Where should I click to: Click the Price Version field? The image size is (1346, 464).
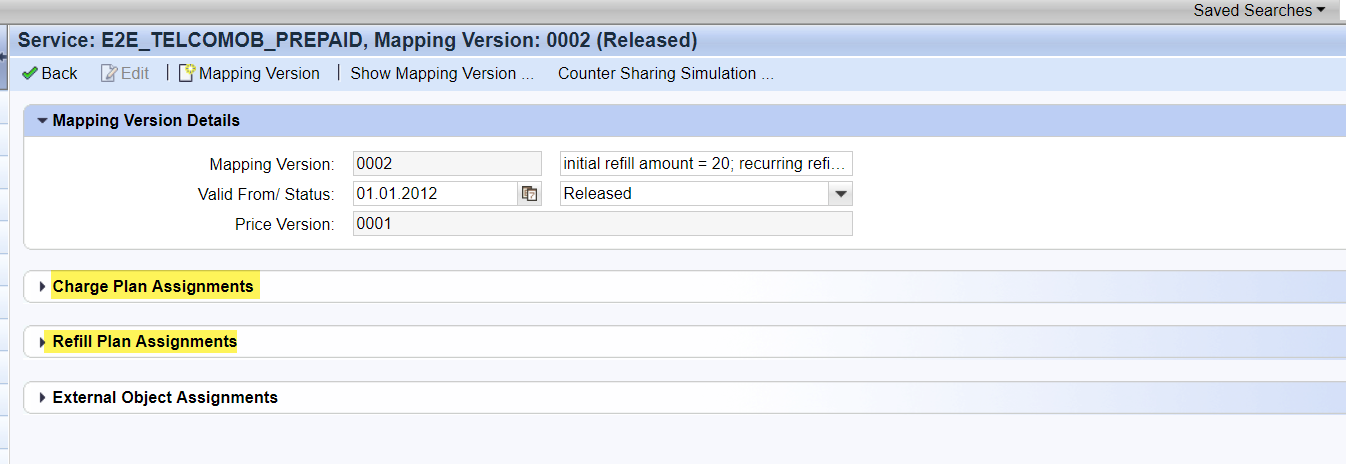602,224
